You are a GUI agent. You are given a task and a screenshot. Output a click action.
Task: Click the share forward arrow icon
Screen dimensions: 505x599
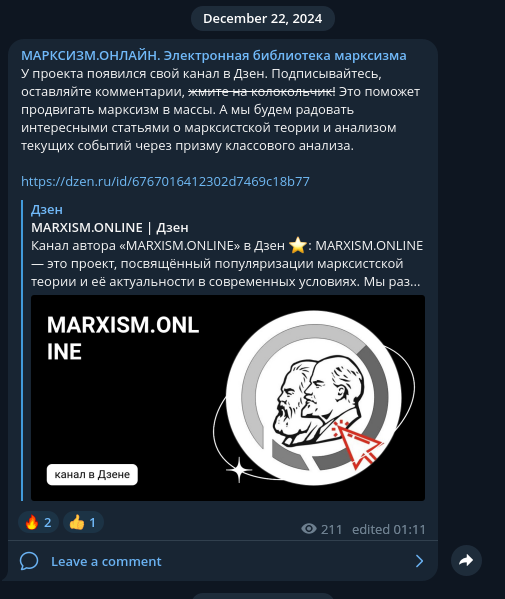(466, 560)
